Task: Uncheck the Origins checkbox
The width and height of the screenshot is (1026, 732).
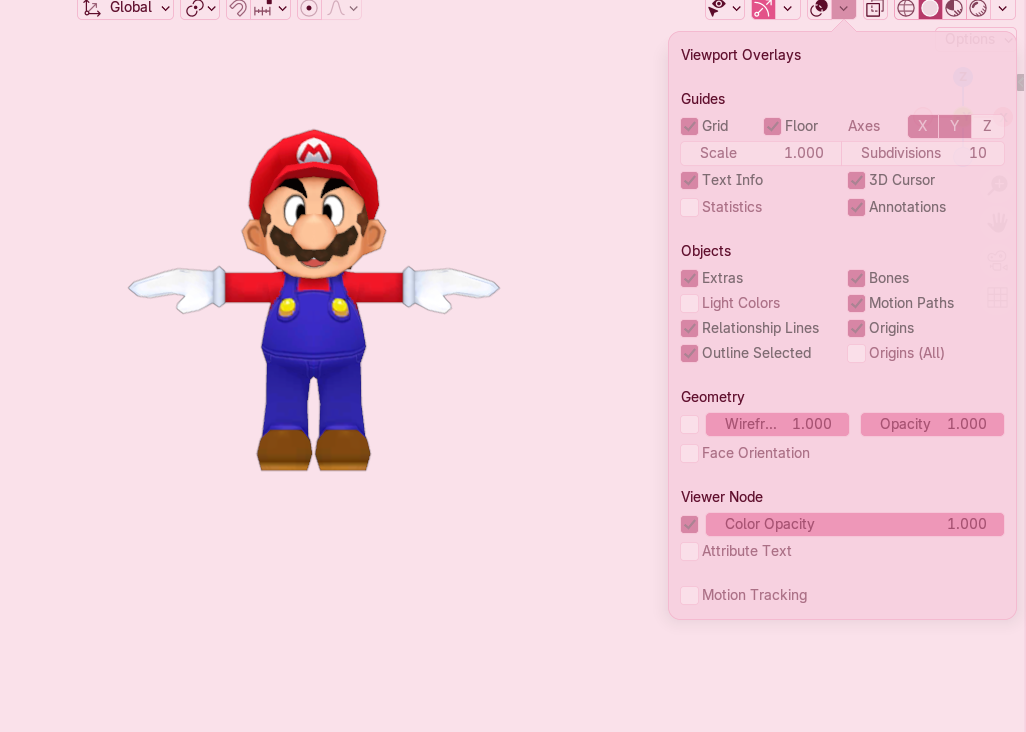Action: [x=857, y=328]
